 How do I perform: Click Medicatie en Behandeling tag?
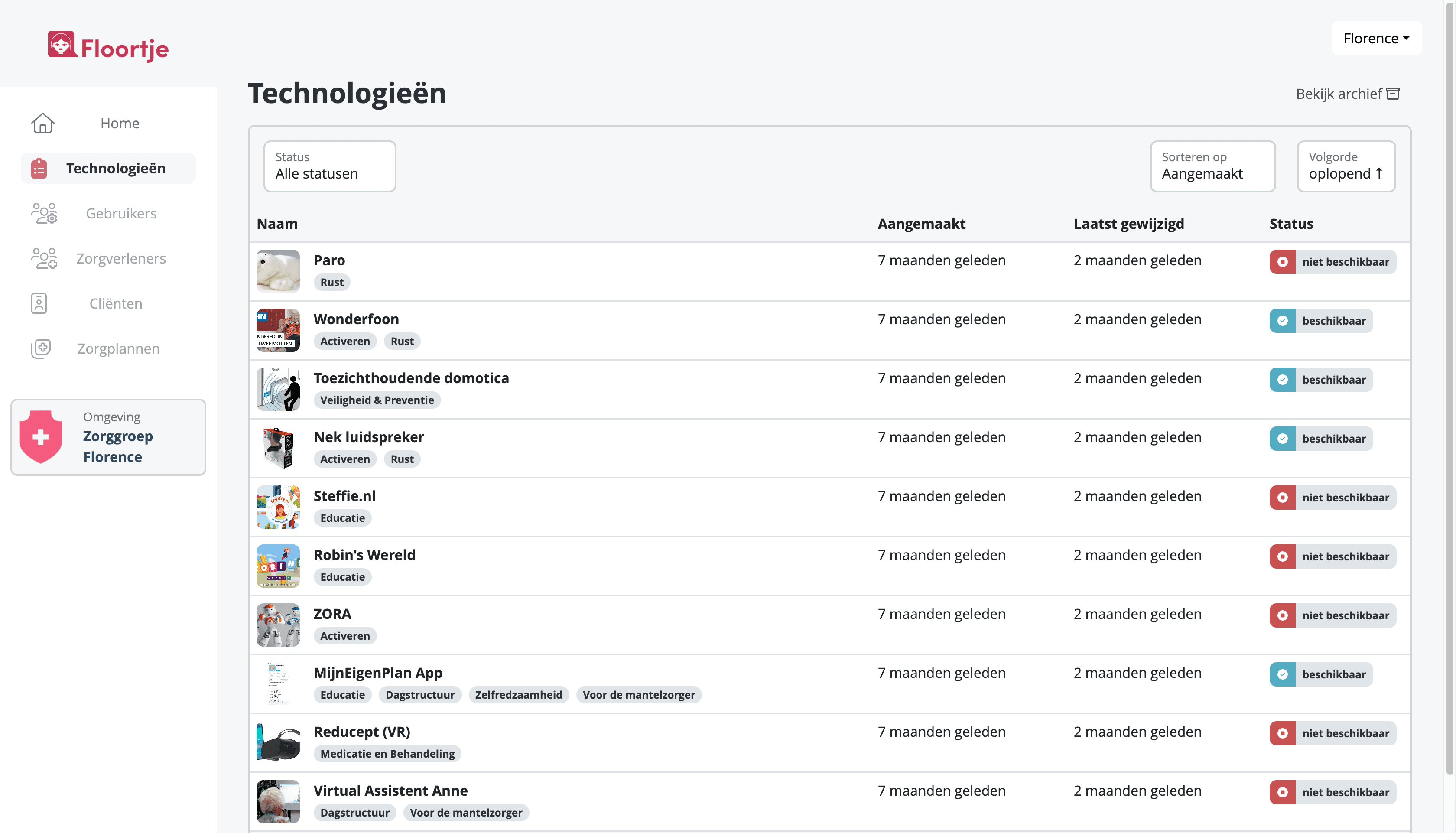387,754
